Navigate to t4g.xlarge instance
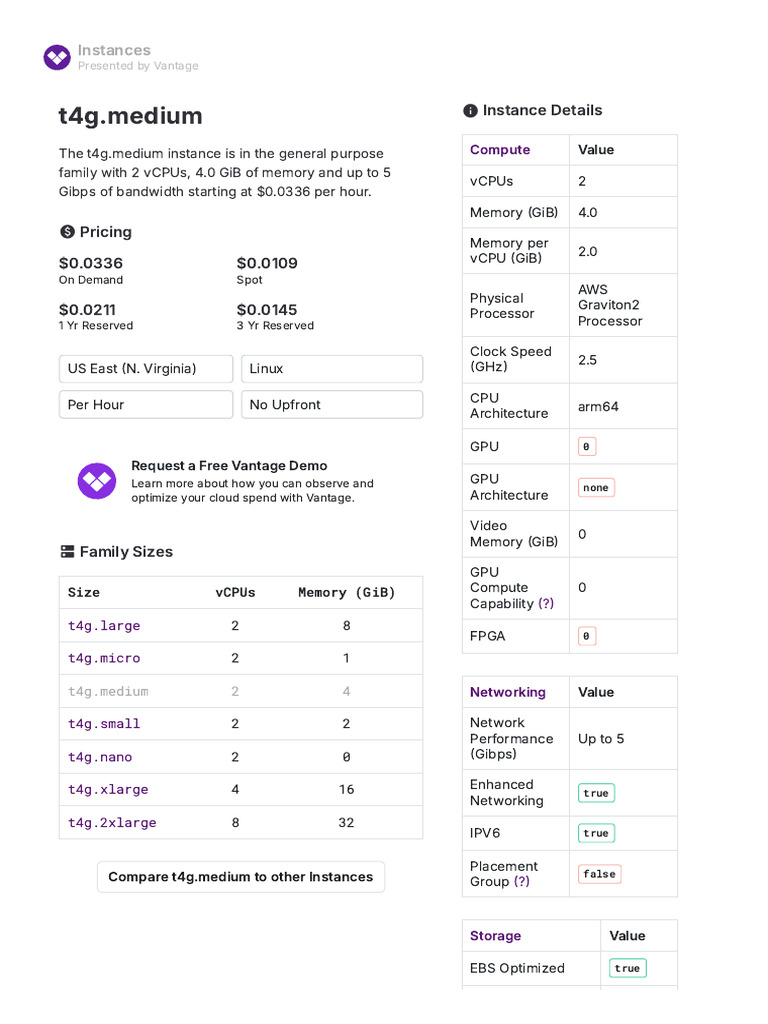The height and width of the screenshot is (1024, 768). [108, 790]
